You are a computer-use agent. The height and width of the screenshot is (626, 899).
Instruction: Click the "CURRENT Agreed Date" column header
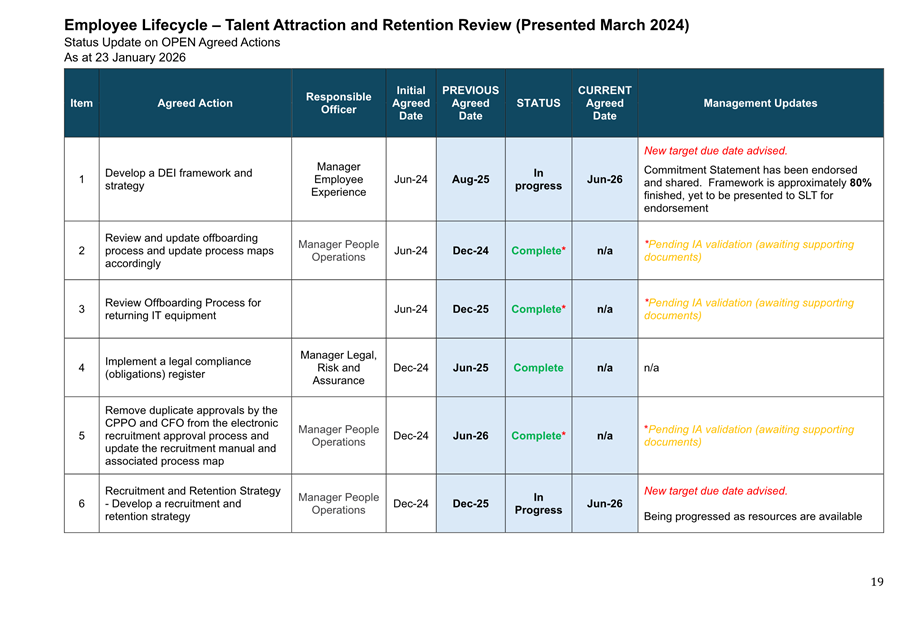[x=604, y=103]
